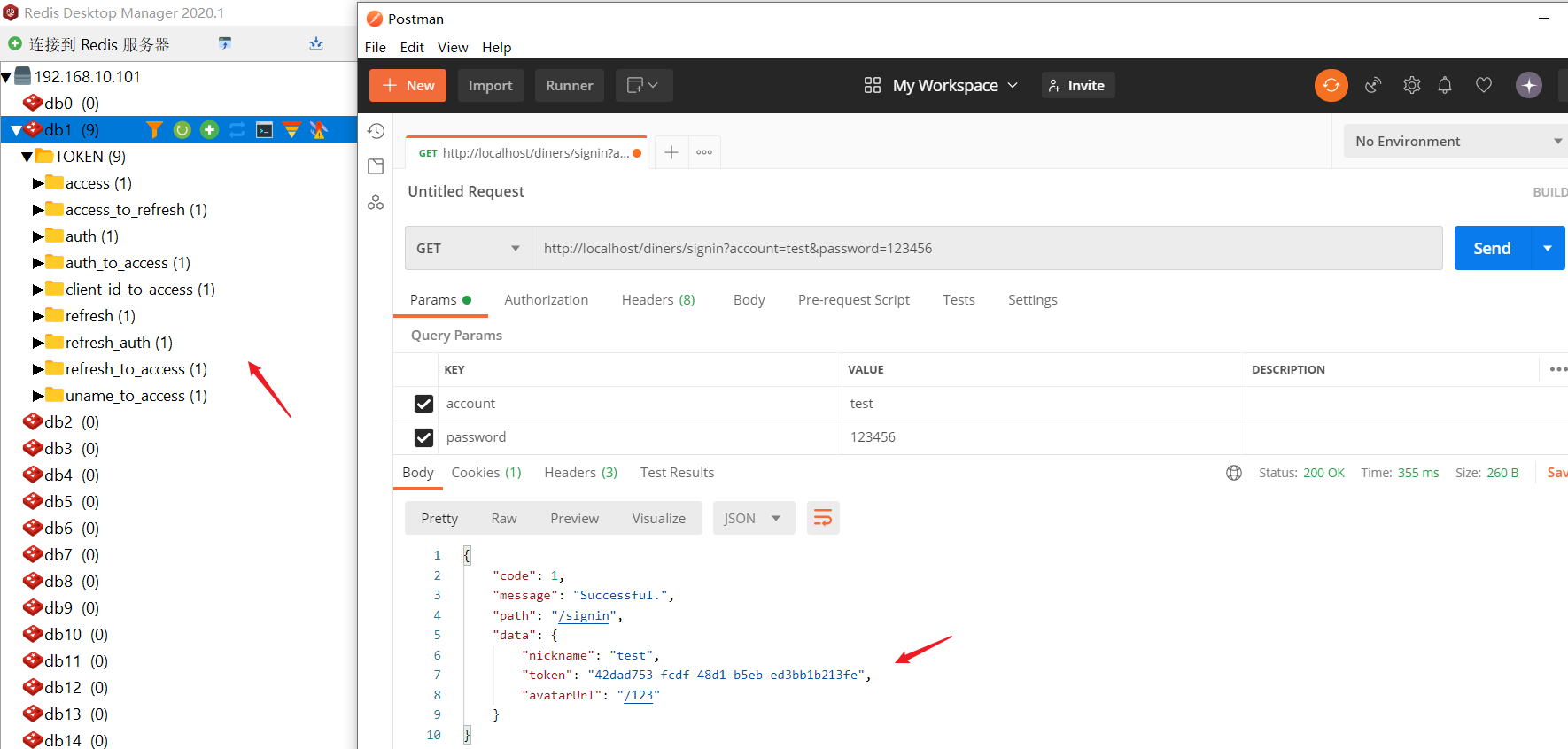This screenshot has width=1568, height=749.
Task: Click the request URL input field
Action: pos(987,248)
